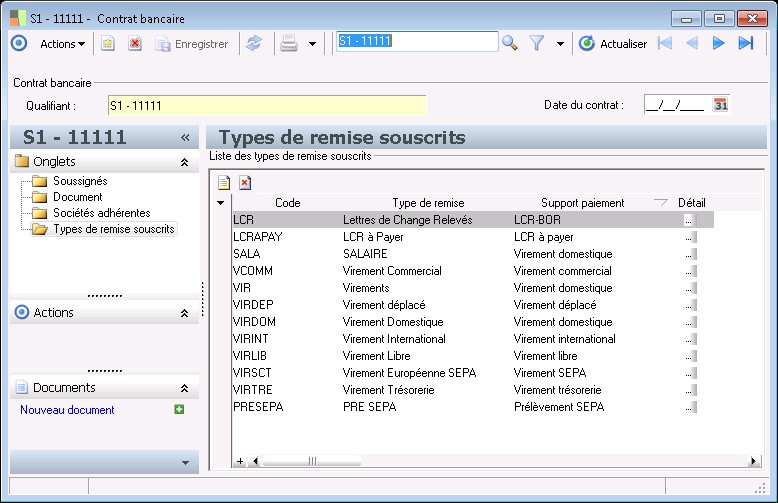
Task: Click the Actualiser refresh button
Action: pos(613,44)
